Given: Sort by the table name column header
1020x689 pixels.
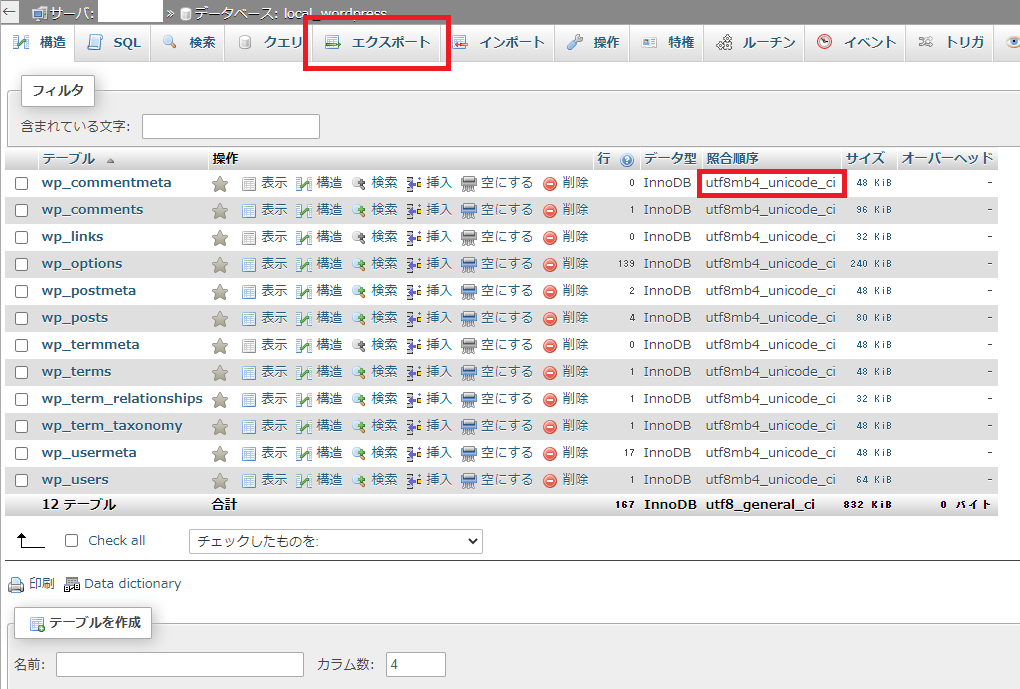Looking at the screenshot, I should (x=68, y=159).
